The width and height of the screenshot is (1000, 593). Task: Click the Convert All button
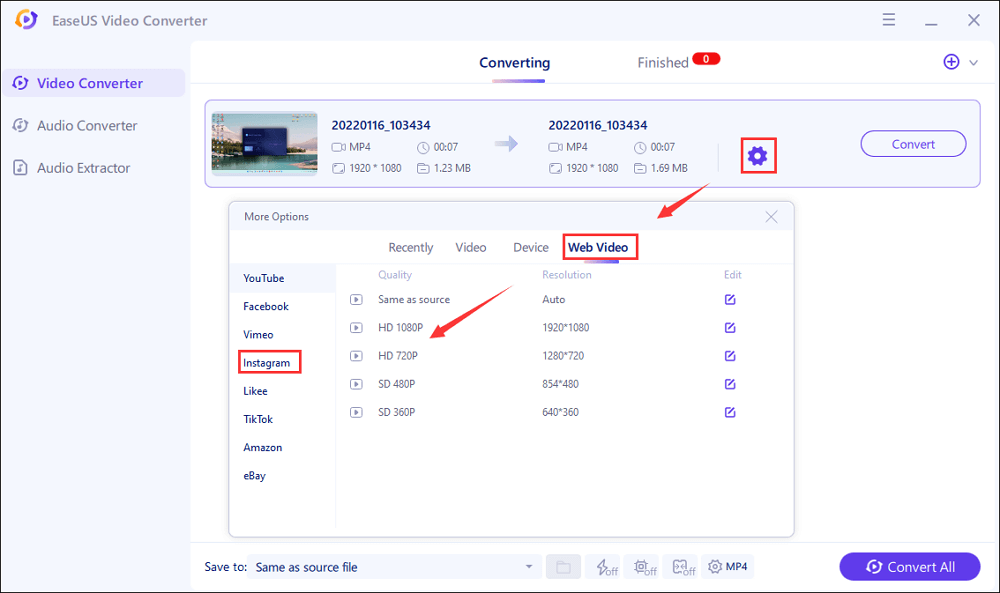(x=910, y=567)
